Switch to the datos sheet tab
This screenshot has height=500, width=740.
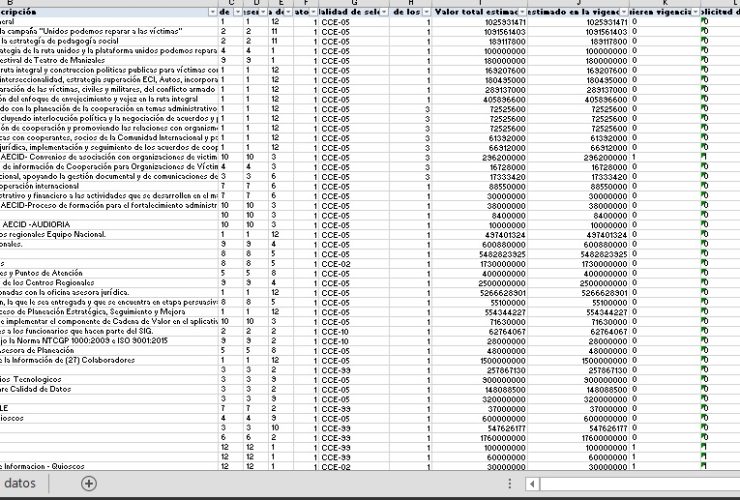(x=20, y=483)
